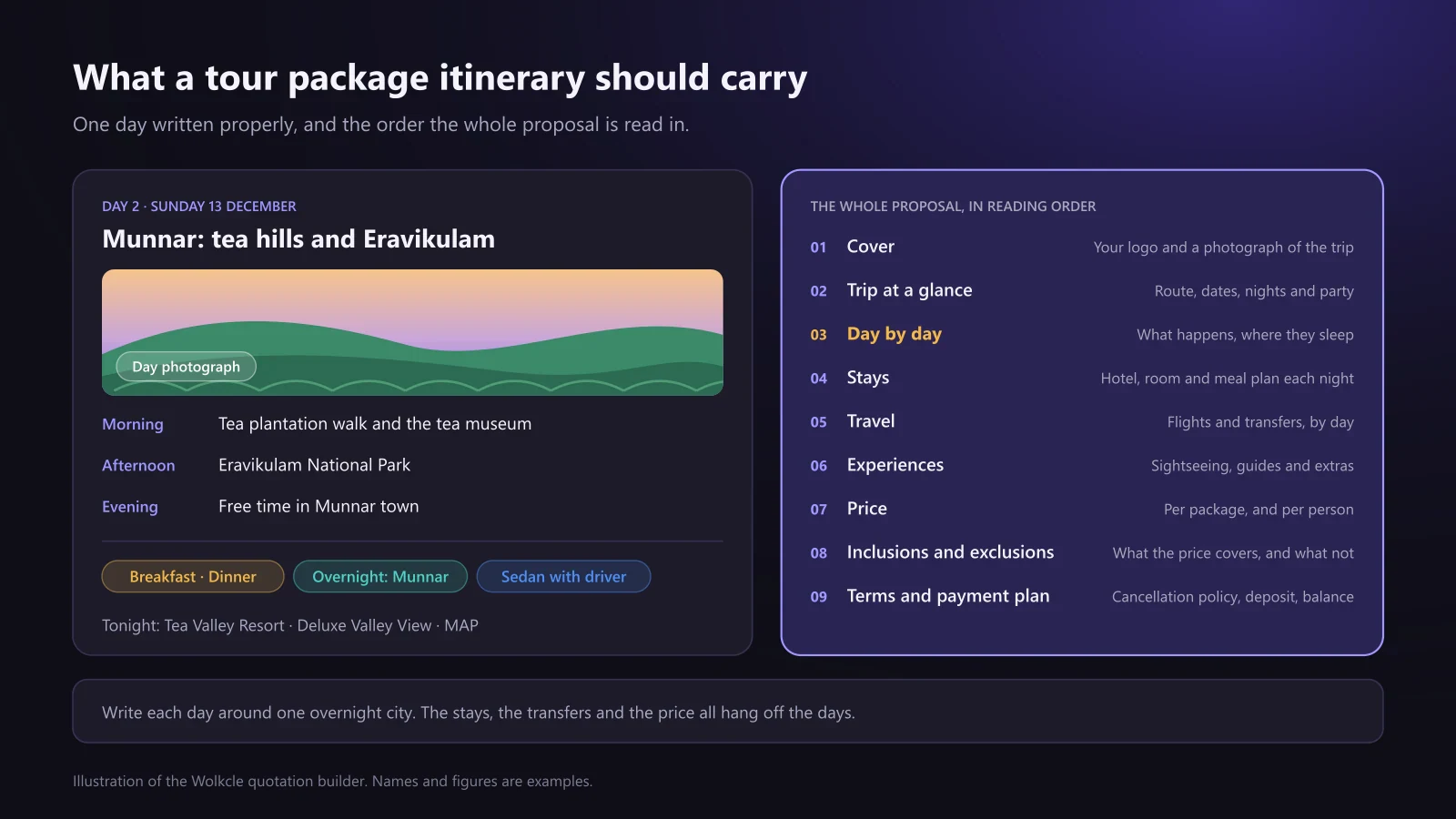This screenshot has height=819, width=1456.
Task: Click 'Free time in Munnar town' text
Action: 318,507
